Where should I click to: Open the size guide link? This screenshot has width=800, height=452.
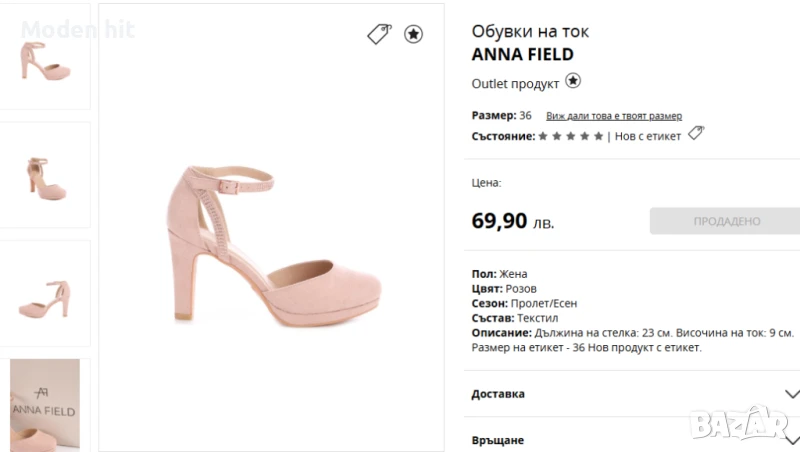pos(613,116)
